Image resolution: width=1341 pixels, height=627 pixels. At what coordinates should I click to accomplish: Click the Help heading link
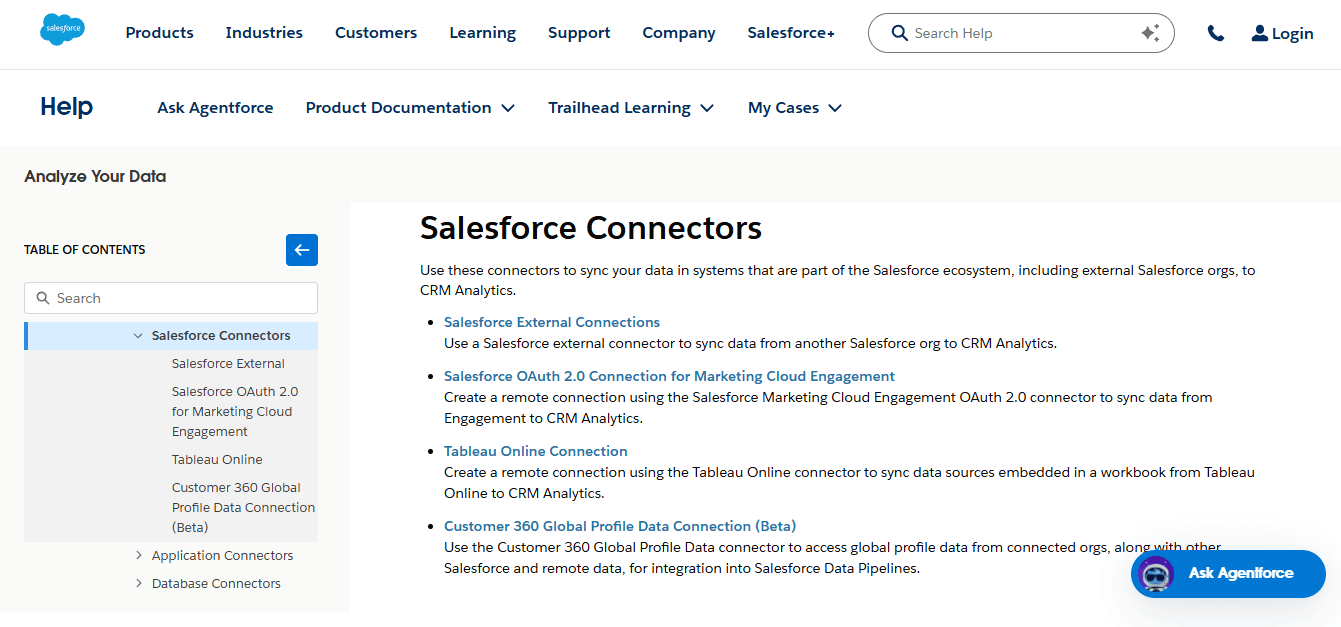point(67,107)
